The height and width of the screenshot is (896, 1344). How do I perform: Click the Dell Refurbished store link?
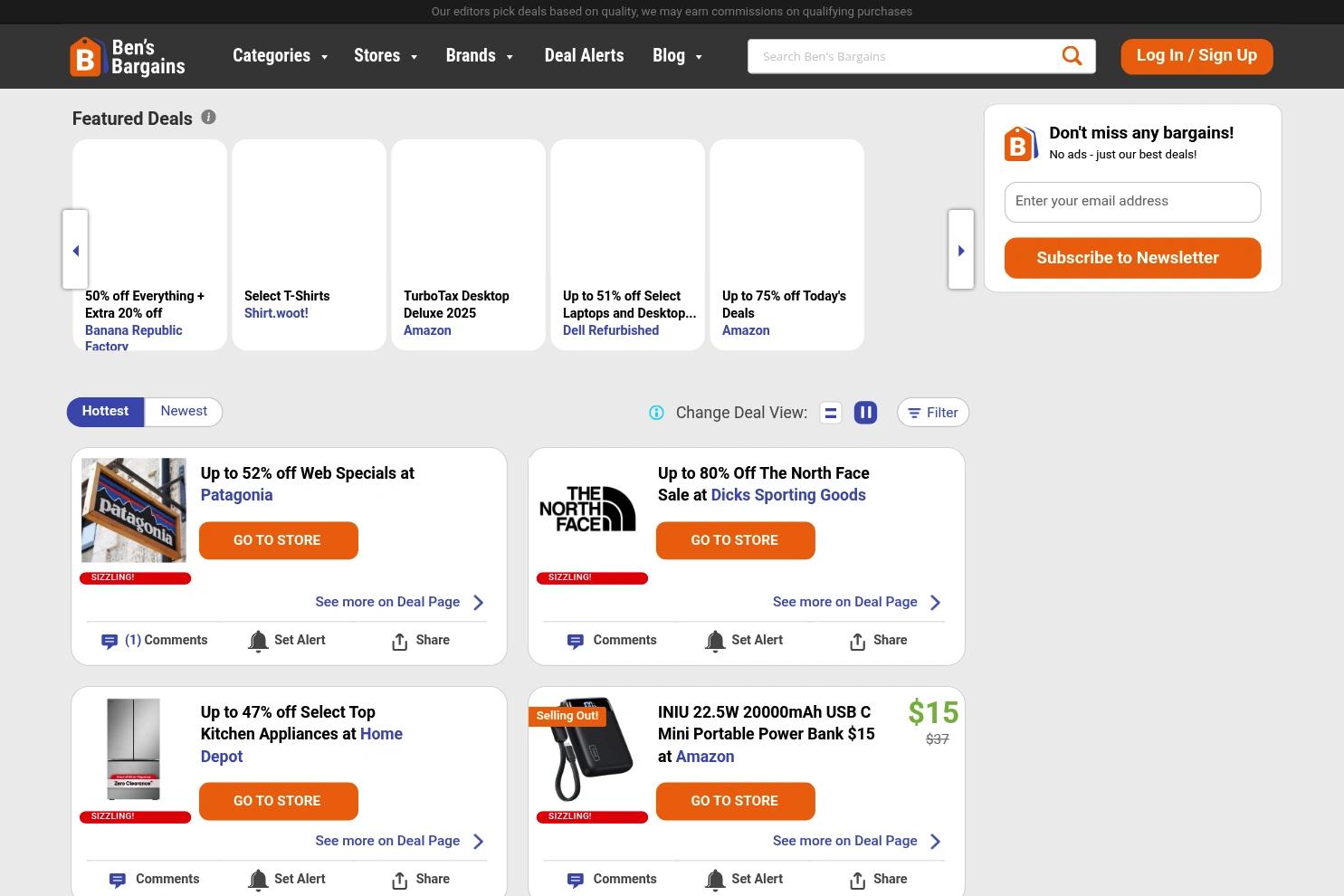(611, 330)
